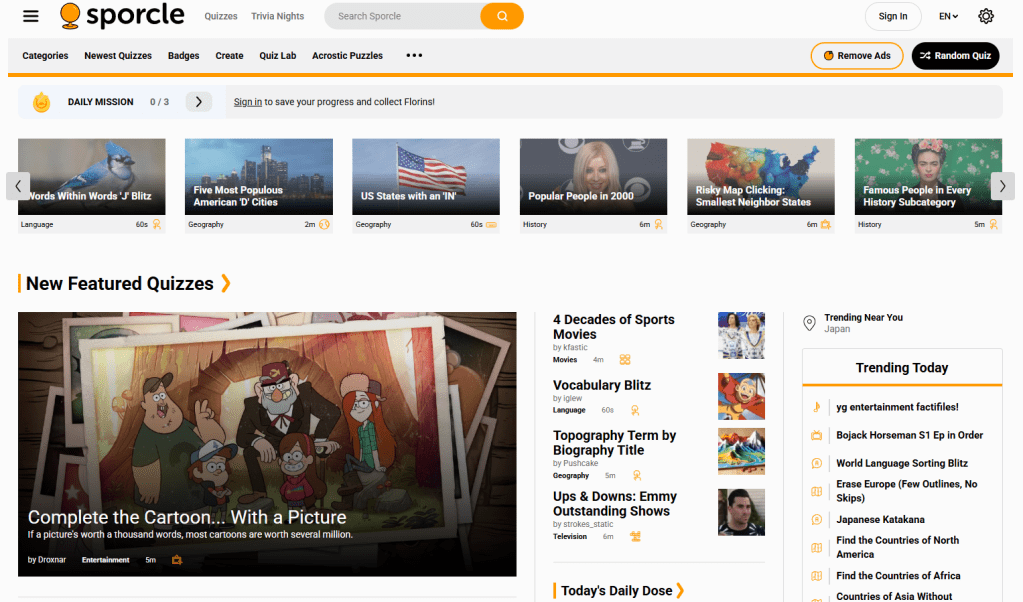The width and height of the screenshot is (1023, 602).
Task: Click badge icon for Vocabulary Blitz
Action: tap(635, 410)
